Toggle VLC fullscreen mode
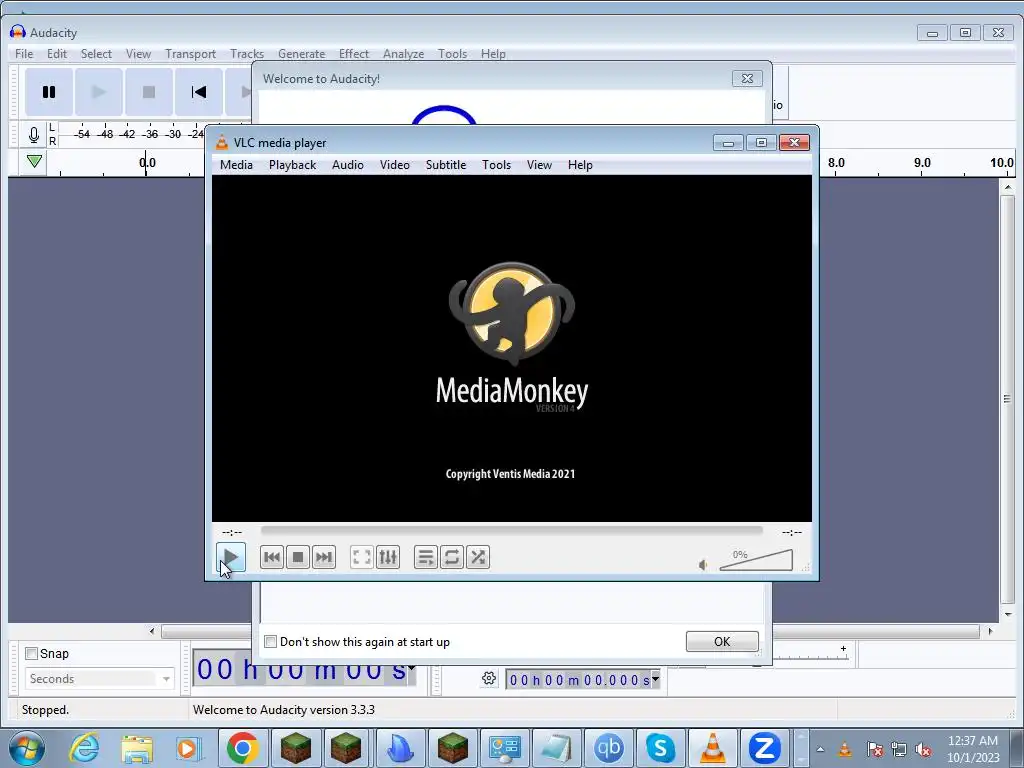The height and width of the screenshot is (768, 1024). [362, 557]
